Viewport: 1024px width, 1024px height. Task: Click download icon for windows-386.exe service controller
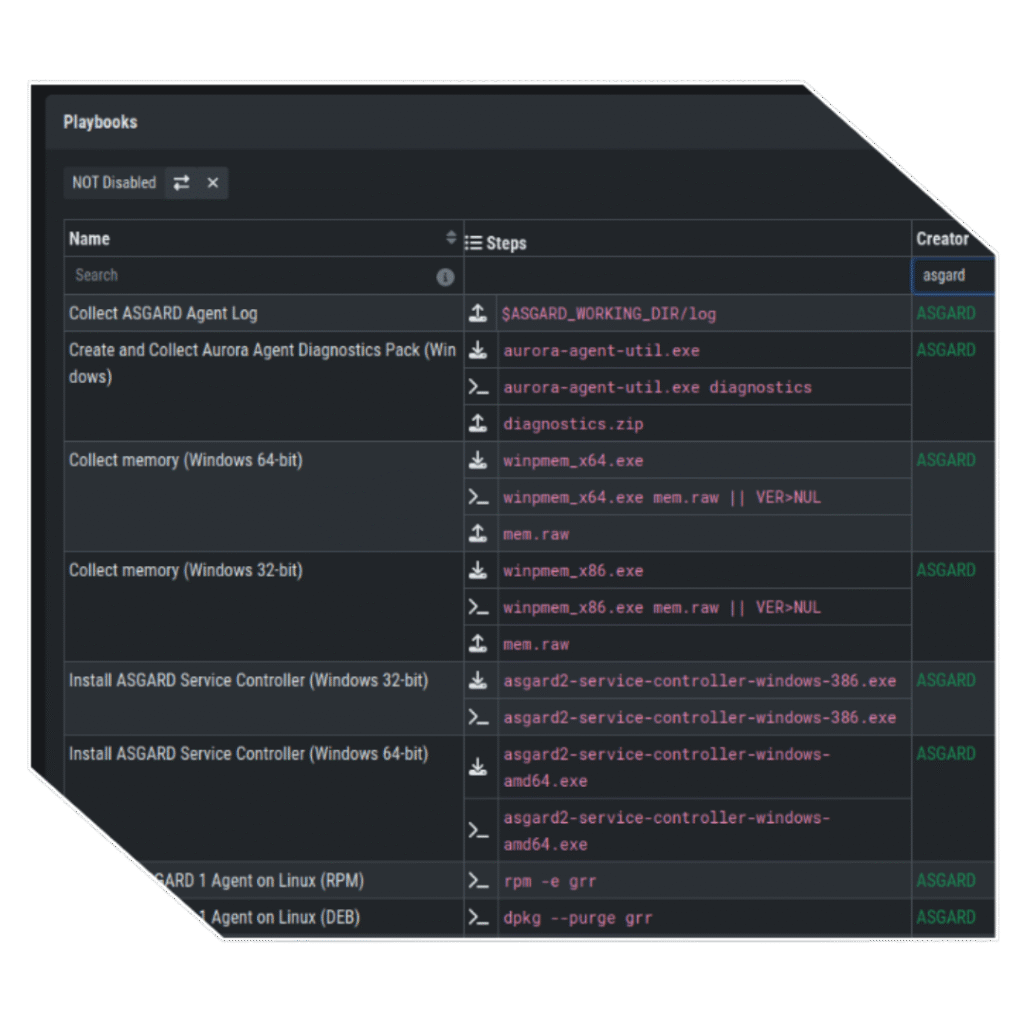coord(478,680)
